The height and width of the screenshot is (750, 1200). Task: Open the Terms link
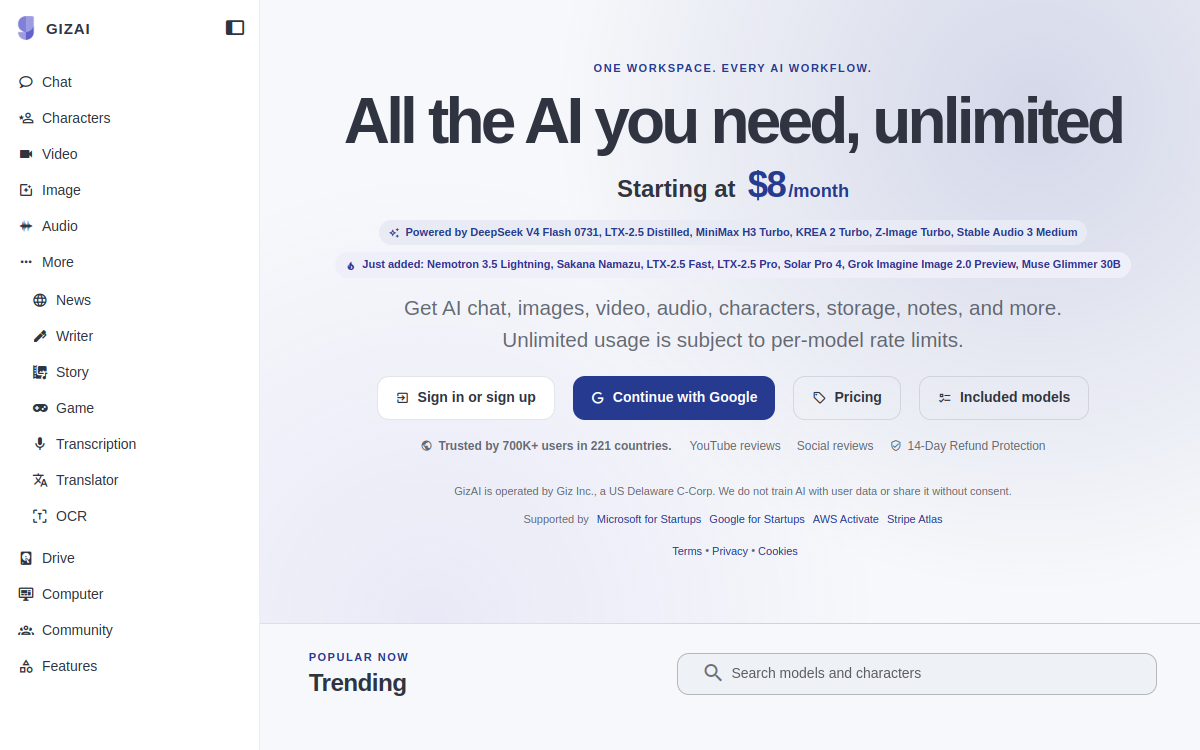pos(687,551)
